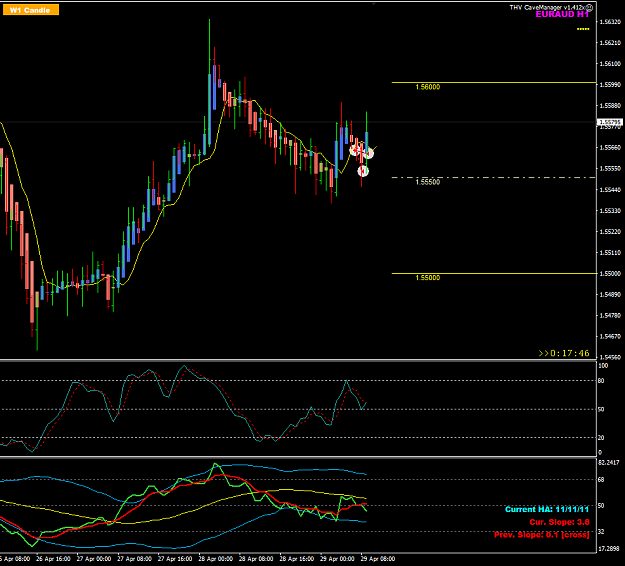Screen dimensions: 625x566
Task: Click the expert advisor smiley icon
Action: tap(589, 7)
